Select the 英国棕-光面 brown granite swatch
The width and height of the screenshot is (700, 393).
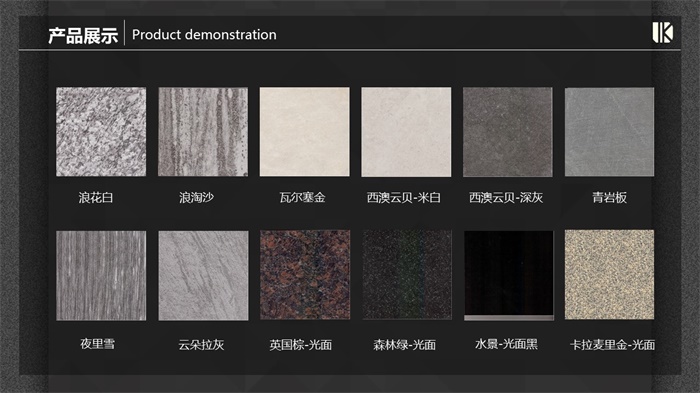click(x=305, y=275)
